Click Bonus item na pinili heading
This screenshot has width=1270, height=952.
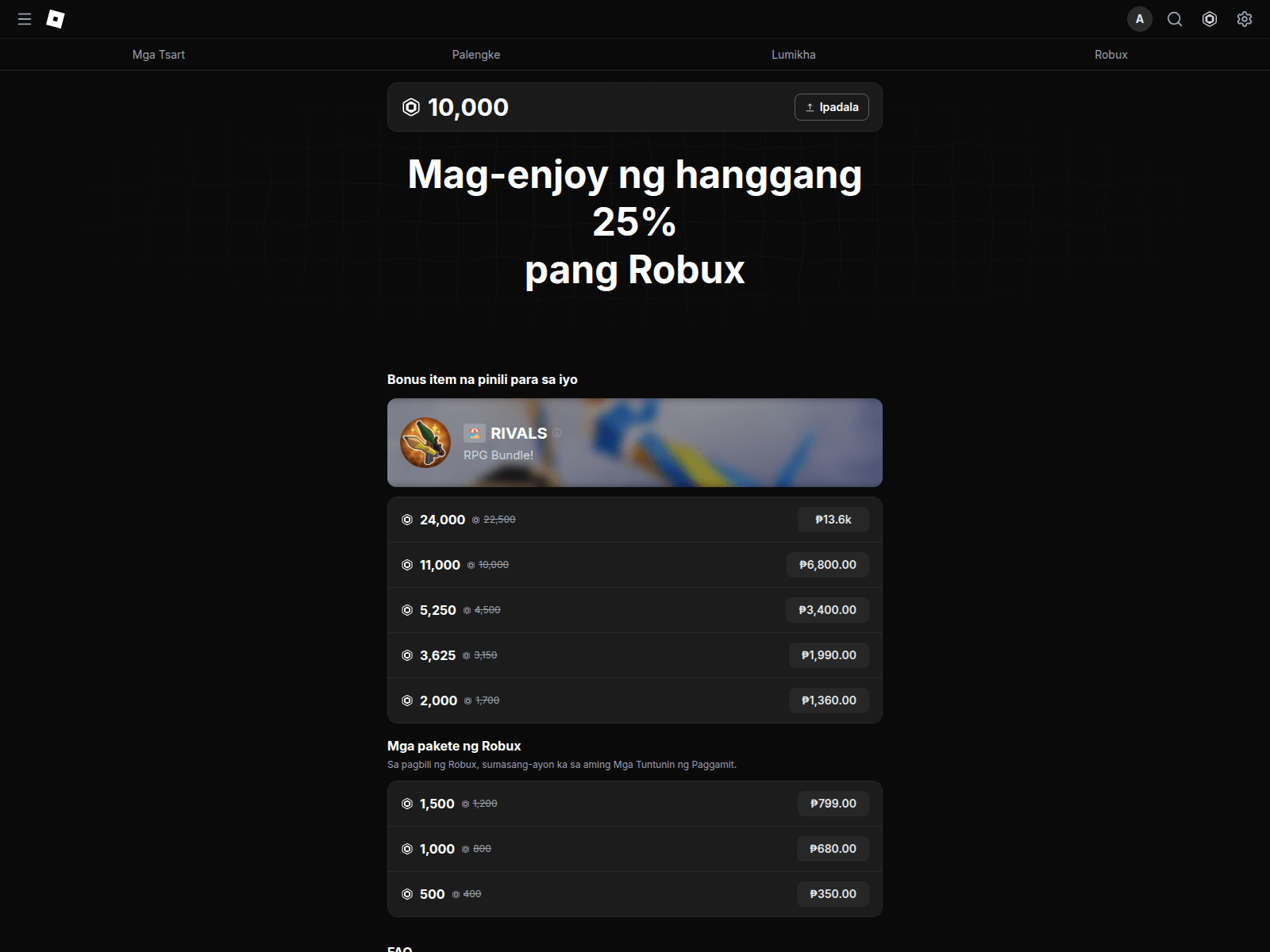pos(483,379)
